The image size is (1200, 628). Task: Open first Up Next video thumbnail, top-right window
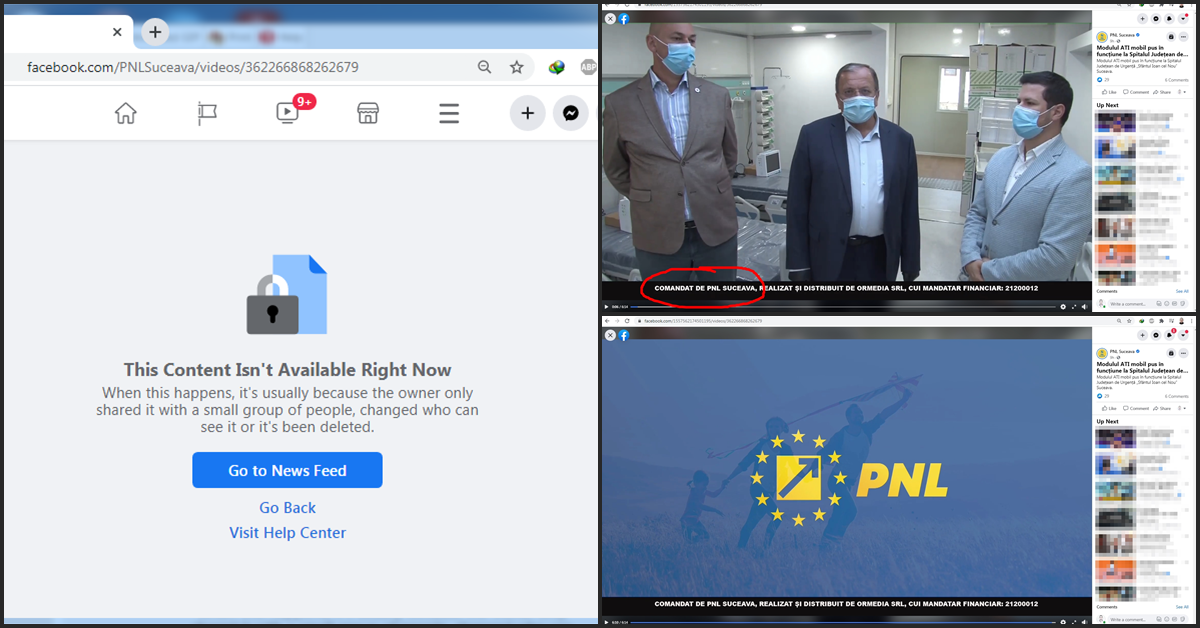click(x=1115, y=123)
